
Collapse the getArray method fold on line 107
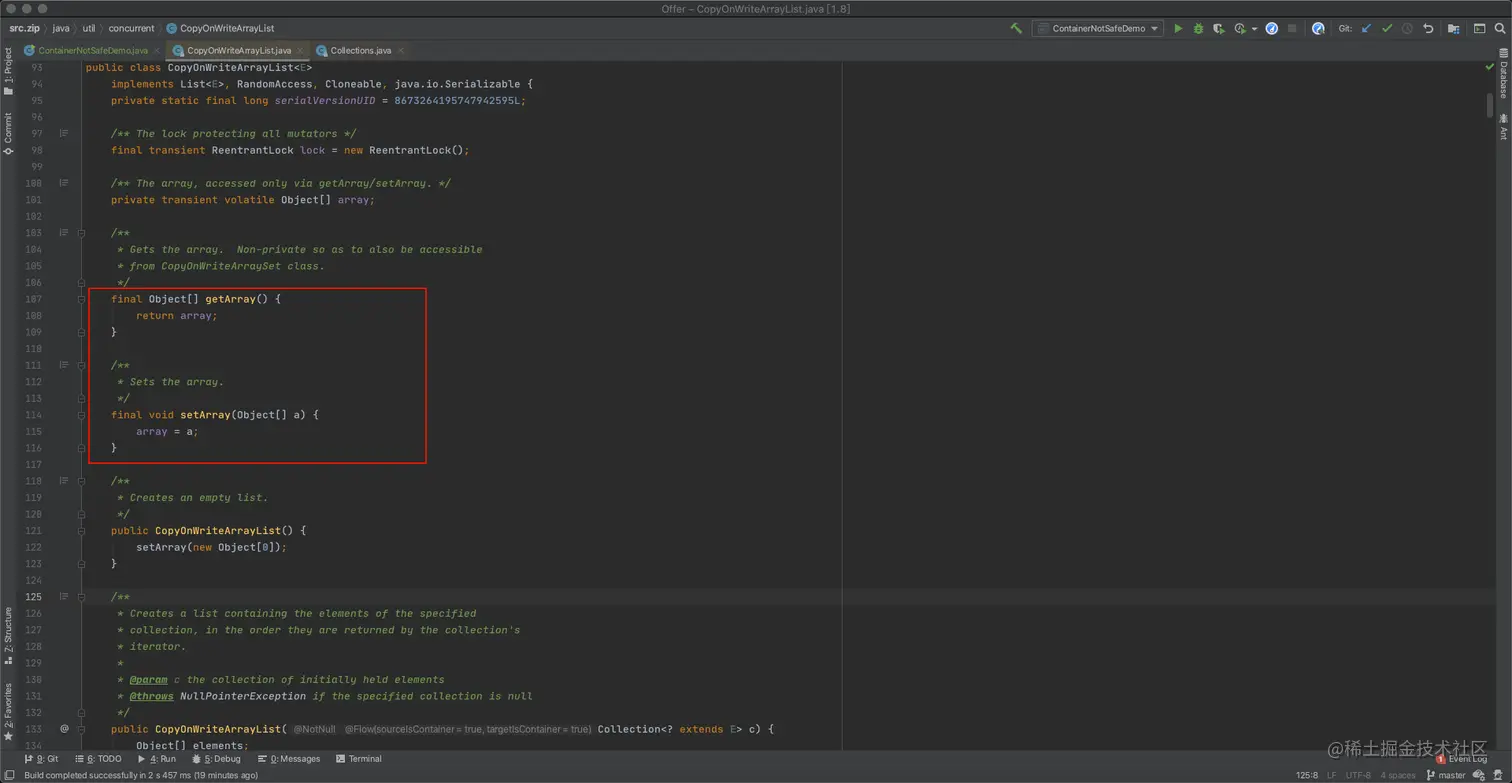coord(82,299)
